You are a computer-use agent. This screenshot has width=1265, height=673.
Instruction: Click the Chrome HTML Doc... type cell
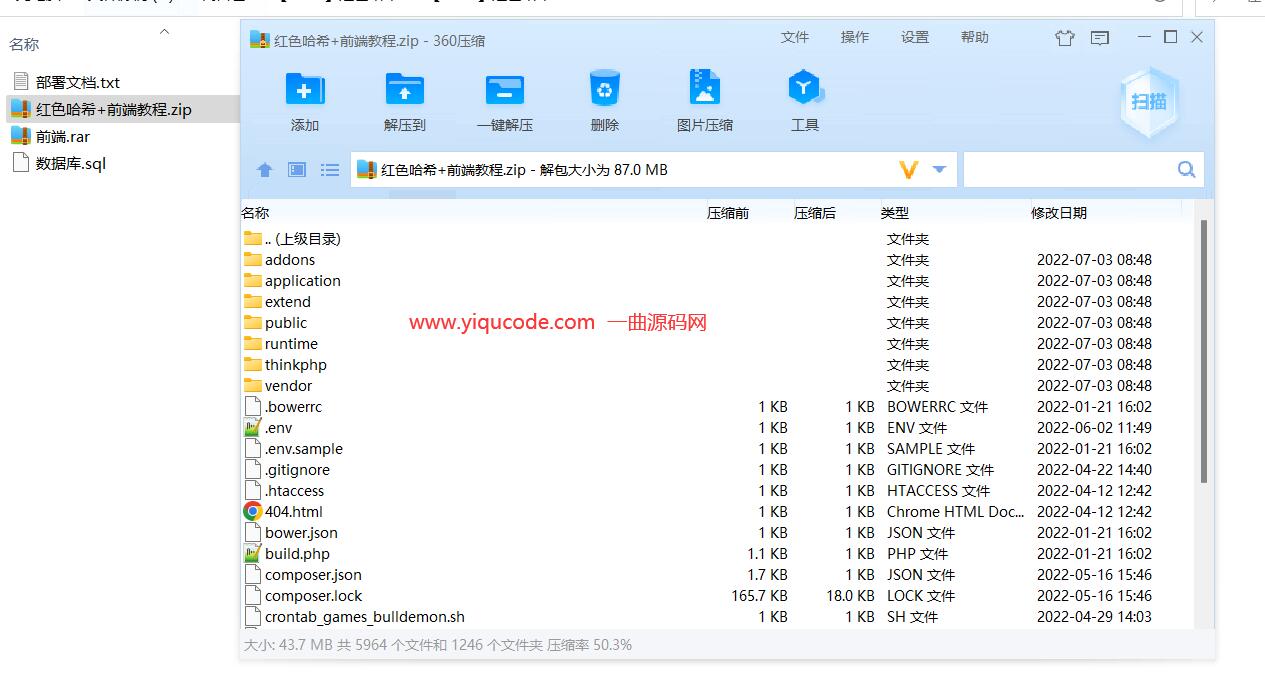(956, 512)
